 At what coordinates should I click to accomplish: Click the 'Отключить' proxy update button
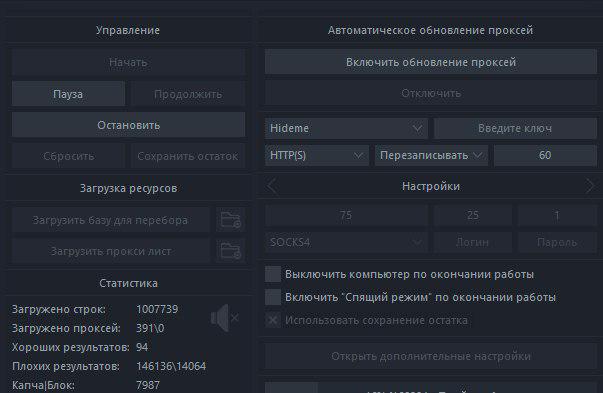tap(431, 93)
